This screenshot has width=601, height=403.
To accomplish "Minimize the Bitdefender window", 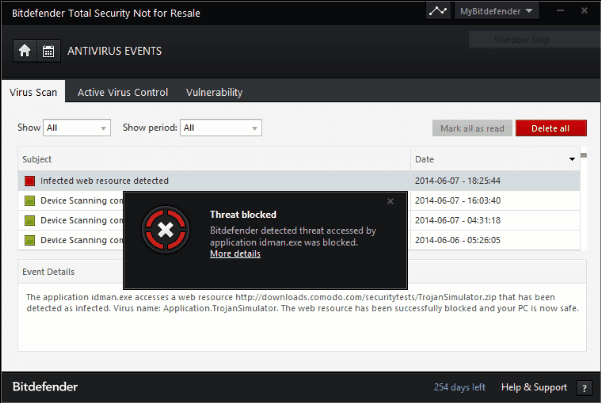I will 560,10.
